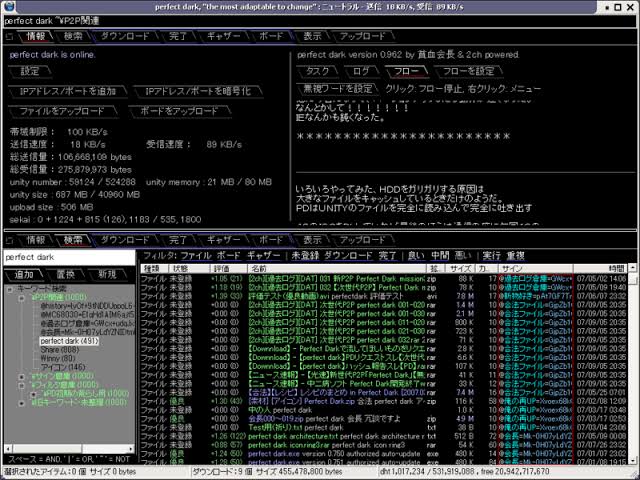Toggle the 完了 filter in the filter bar

387,256
